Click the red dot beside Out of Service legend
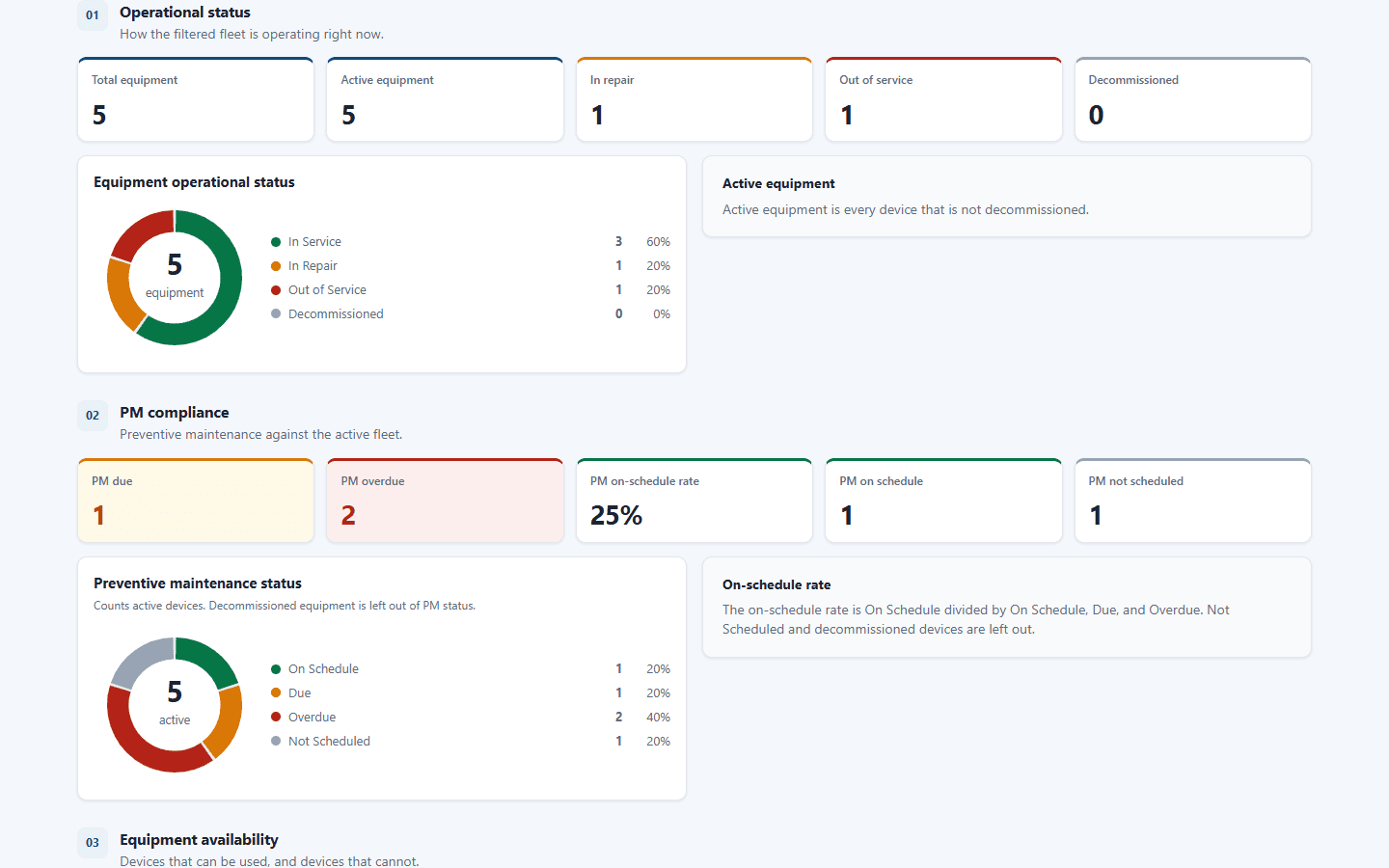Screen dimensions: 1389x868 pyautogui.click(x=276, y=290)
